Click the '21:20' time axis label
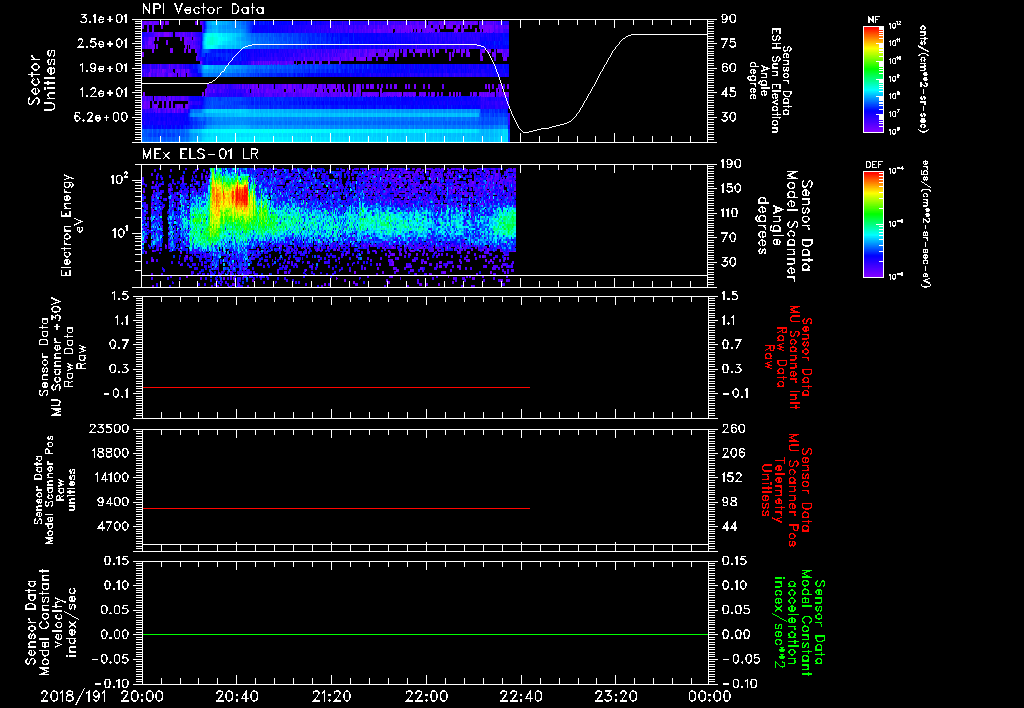 coord(331,696)
